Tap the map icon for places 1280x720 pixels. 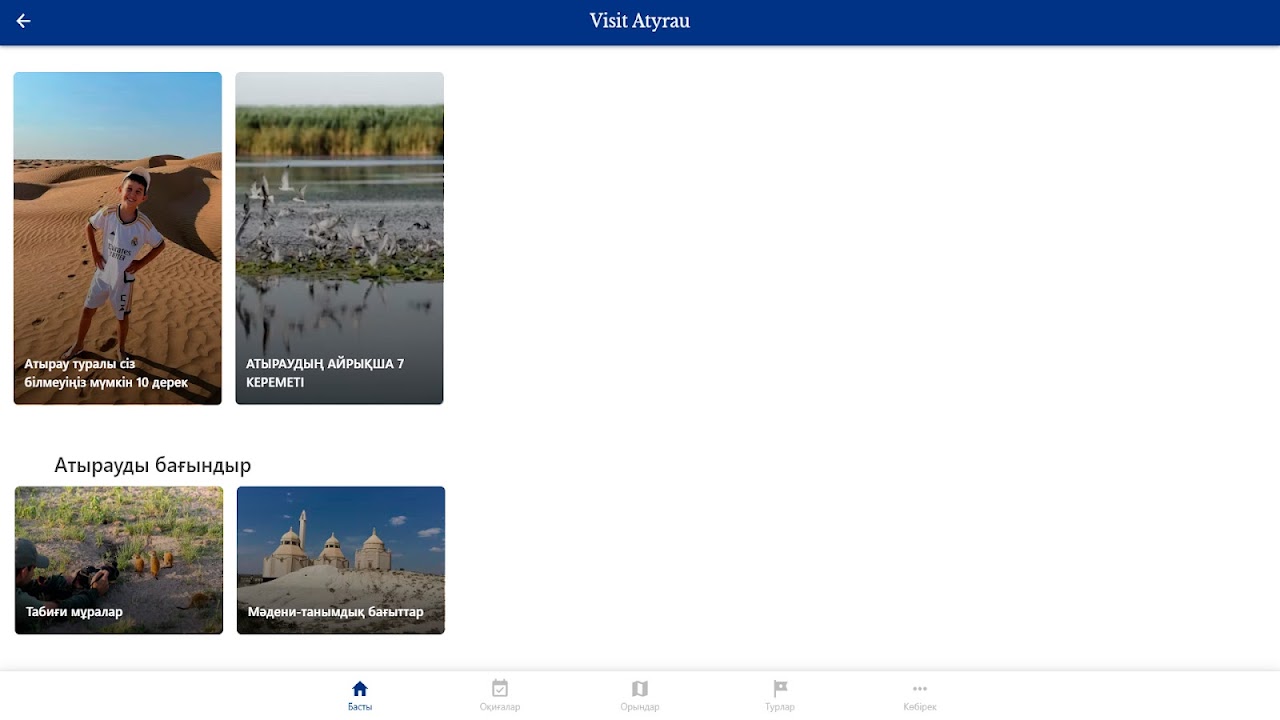(x=640, y=688)
